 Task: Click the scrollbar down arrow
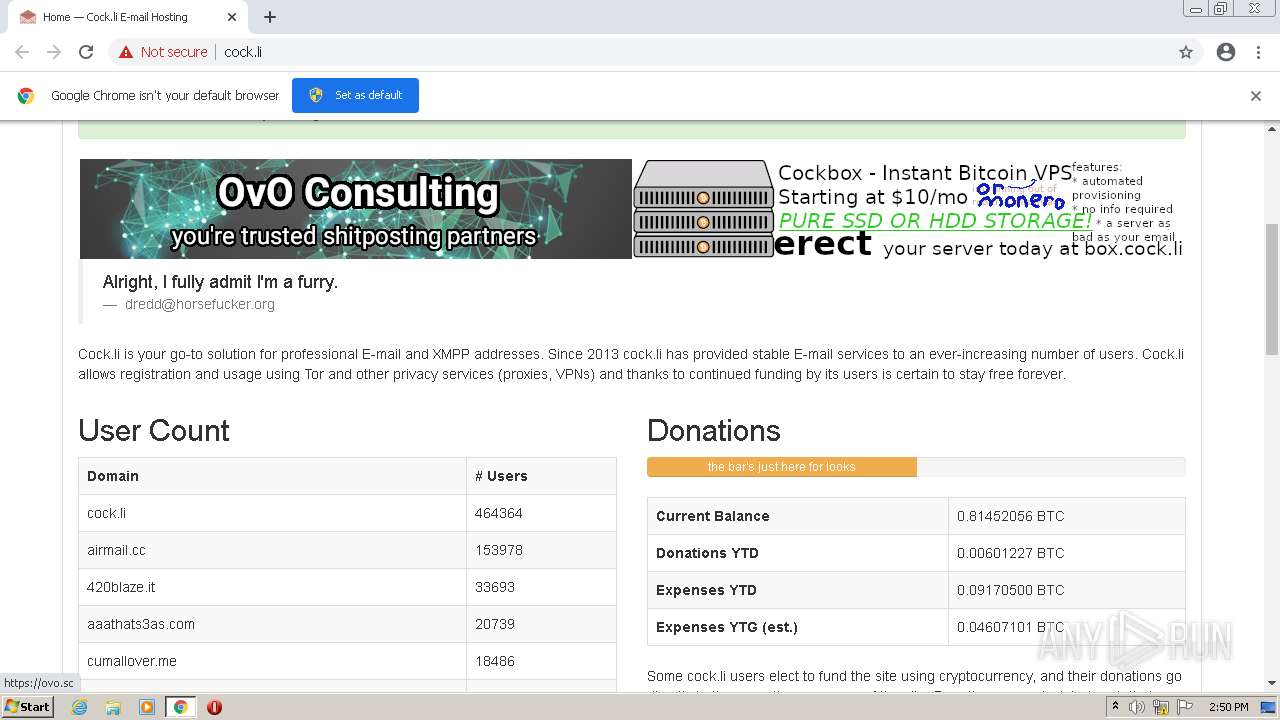pos(1272,683)
